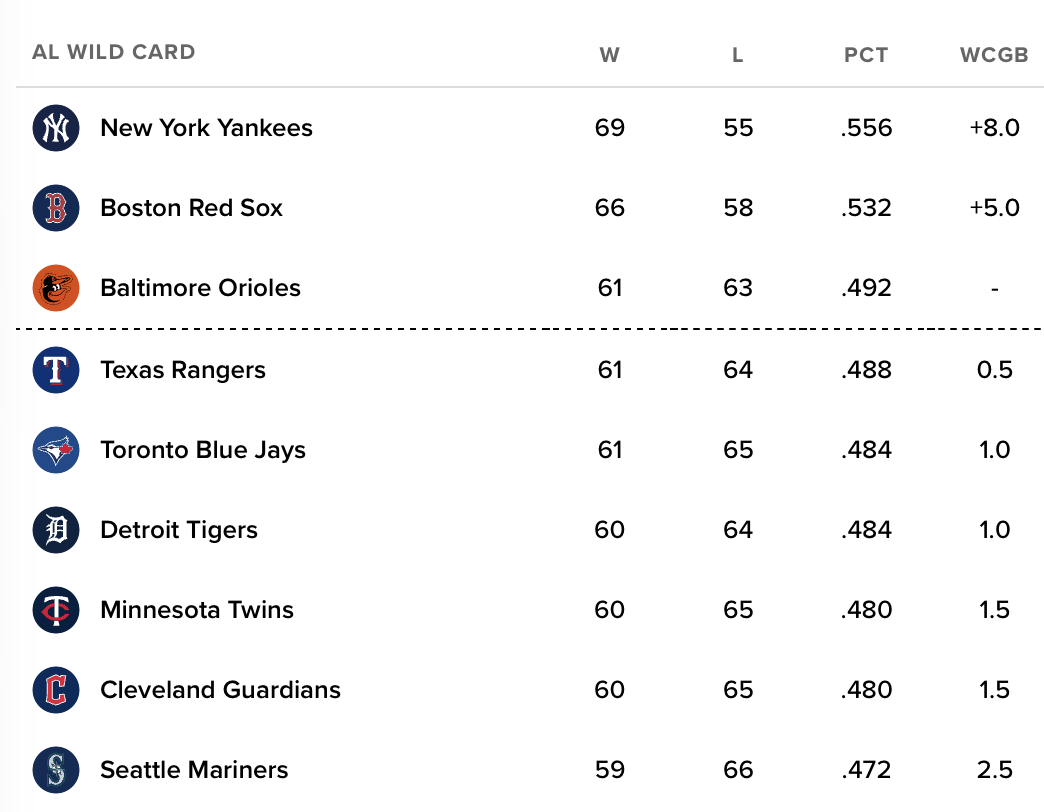Open the New York Yankees team link
Screen dimensions: 1044x812
coord(206,128)
